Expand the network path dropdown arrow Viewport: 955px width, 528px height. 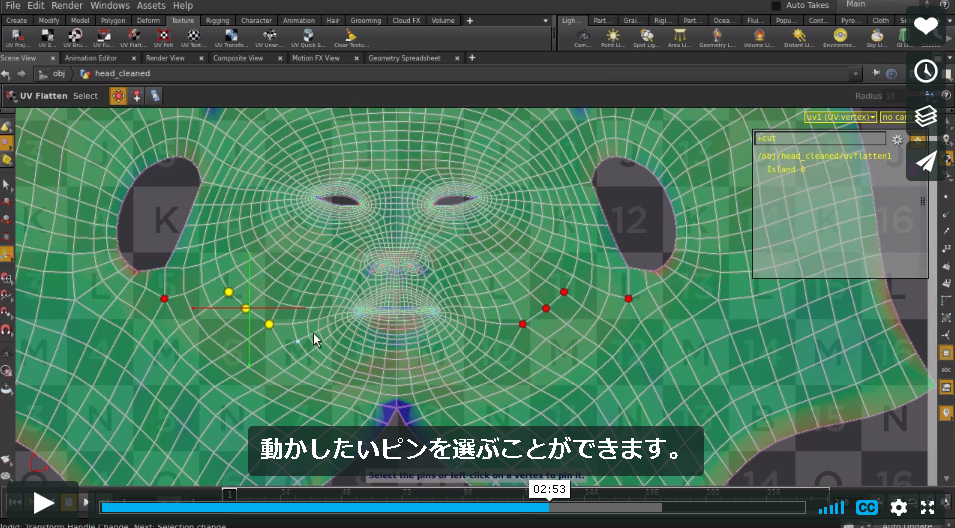click(x=855, y=74)
